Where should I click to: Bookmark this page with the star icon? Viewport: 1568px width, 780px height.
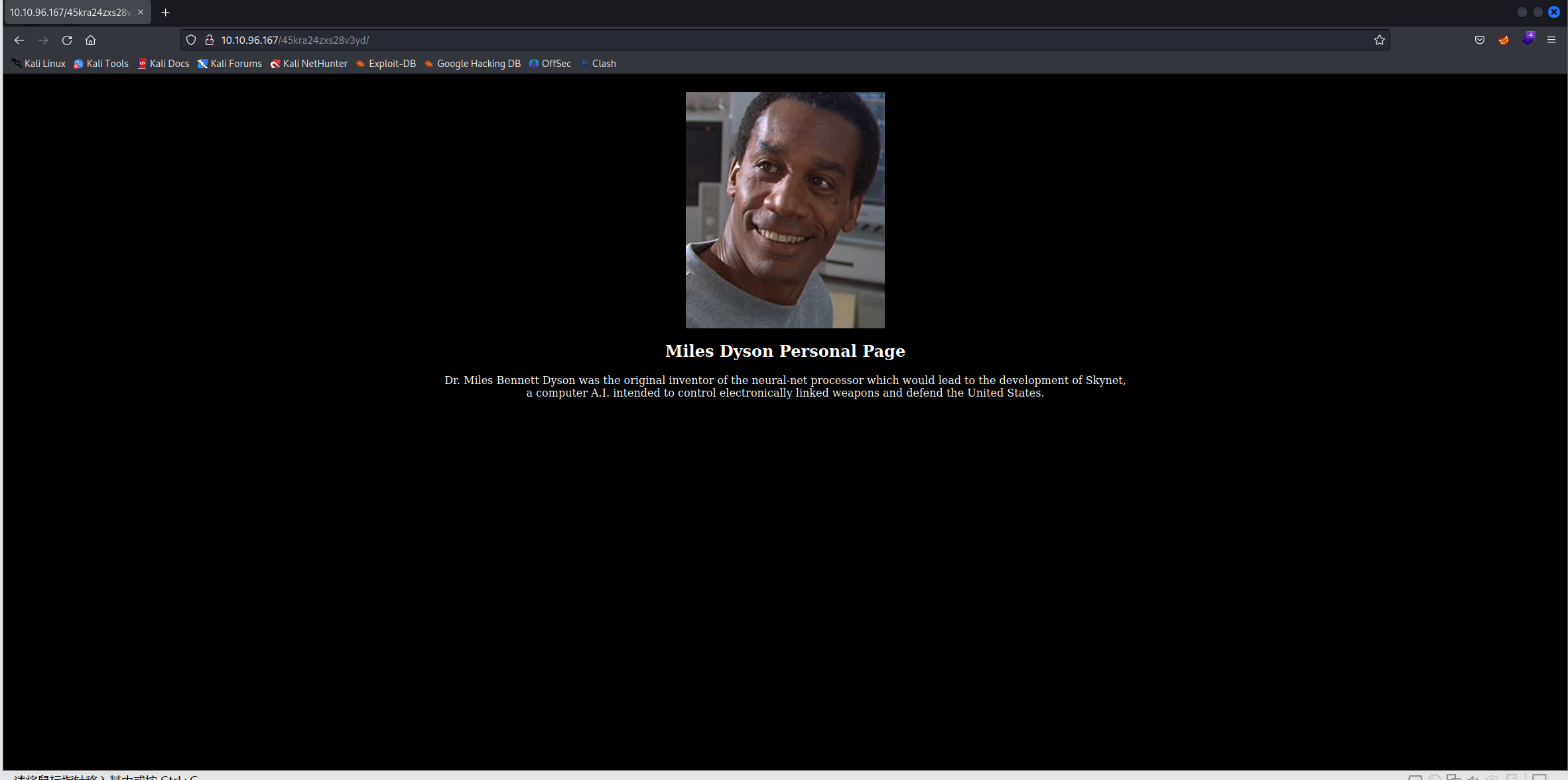(x=1380, y=40)
